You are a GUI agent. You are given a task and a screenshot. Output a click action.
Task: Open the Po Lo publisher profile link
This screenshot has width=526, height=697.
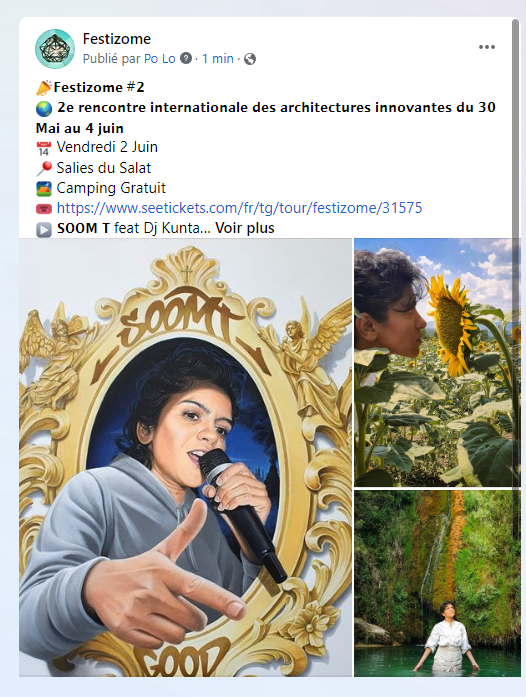[160, 58]
